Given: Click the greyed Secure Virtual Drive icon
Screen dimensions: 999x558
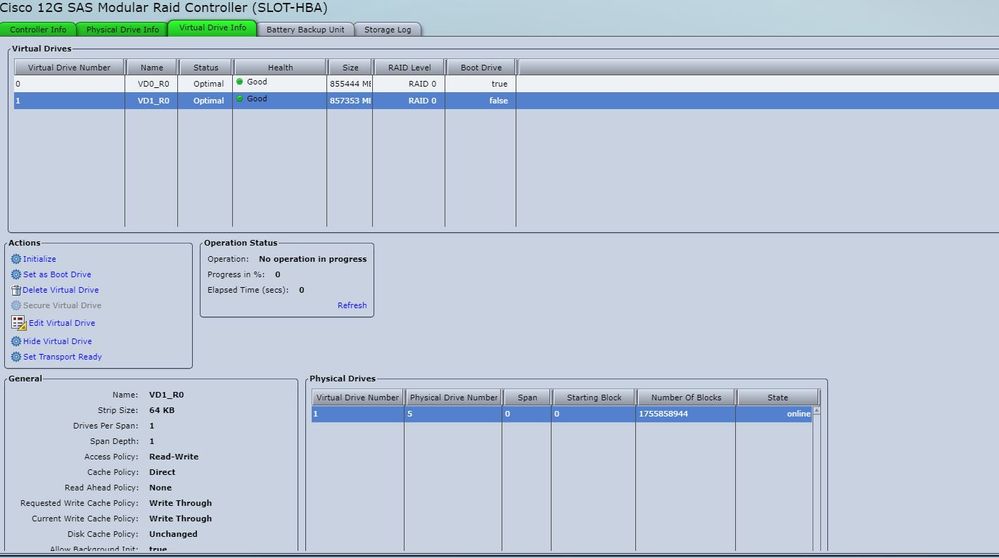Looking at the screenshot, I should 16,306.
